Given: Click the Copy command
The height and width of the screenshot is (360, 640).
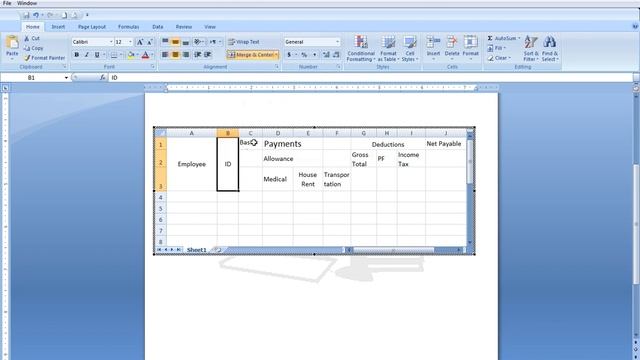Looking at the screenshot, I should (33, 48).
